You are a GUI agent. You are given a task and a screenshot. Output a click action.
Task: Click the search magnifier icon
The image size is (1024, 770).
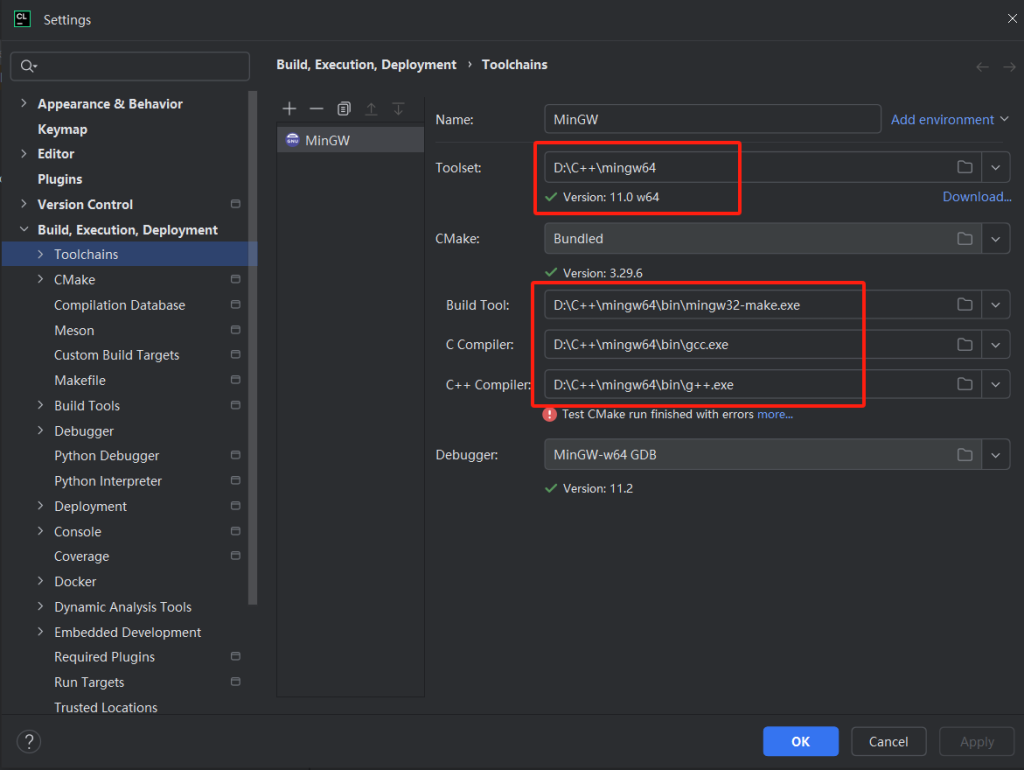point(28,66)
